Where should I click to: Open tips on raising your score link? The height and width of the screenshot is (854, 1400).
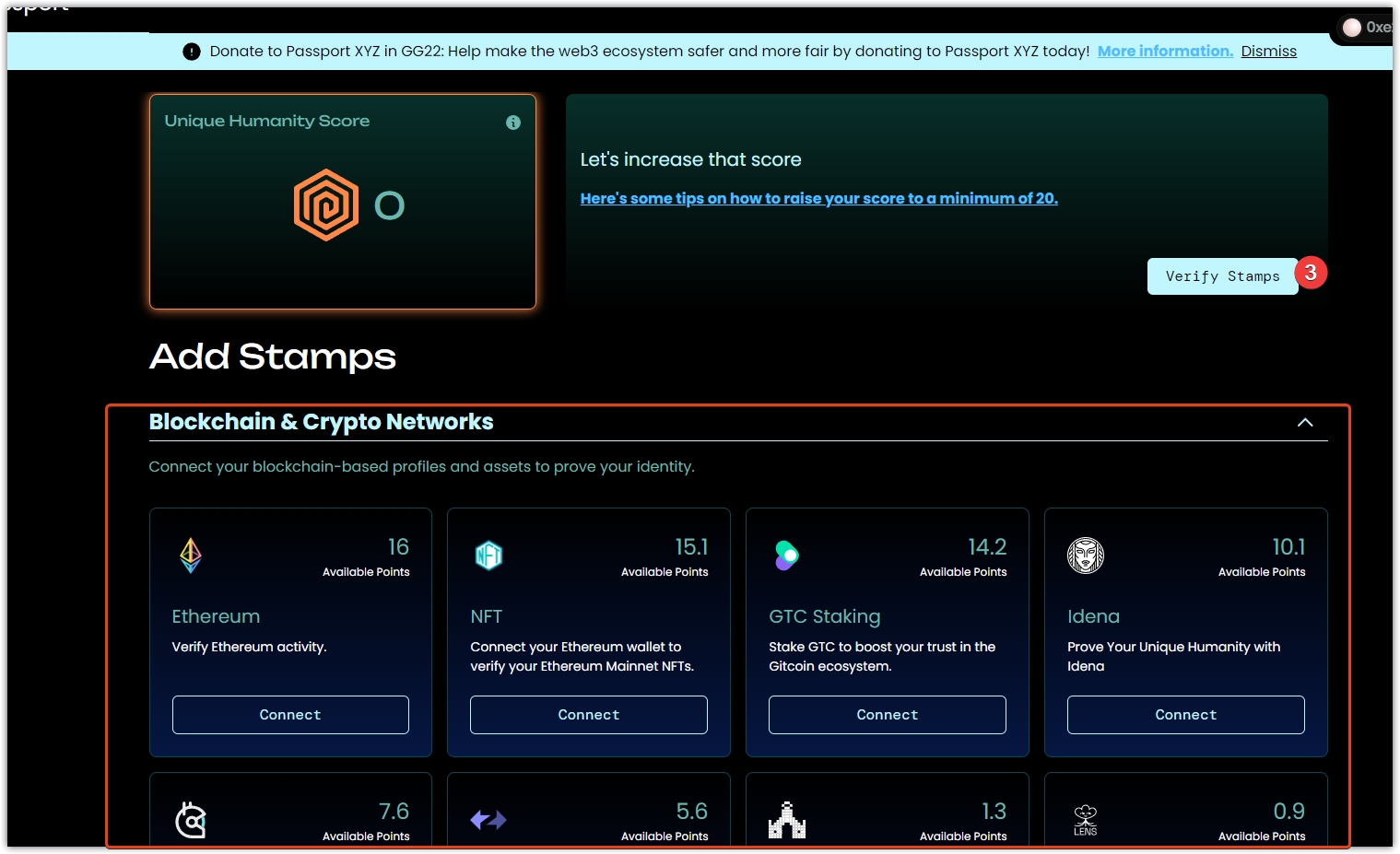(x=818, y=198)
